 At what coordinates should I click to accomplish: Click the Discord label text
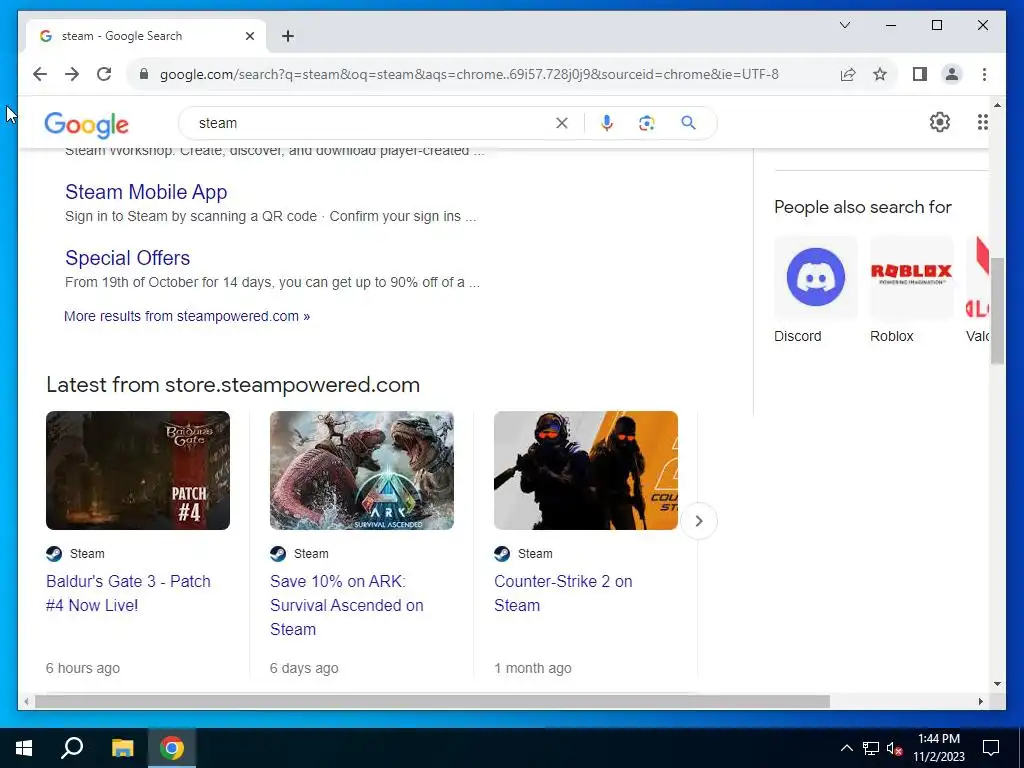797,336
